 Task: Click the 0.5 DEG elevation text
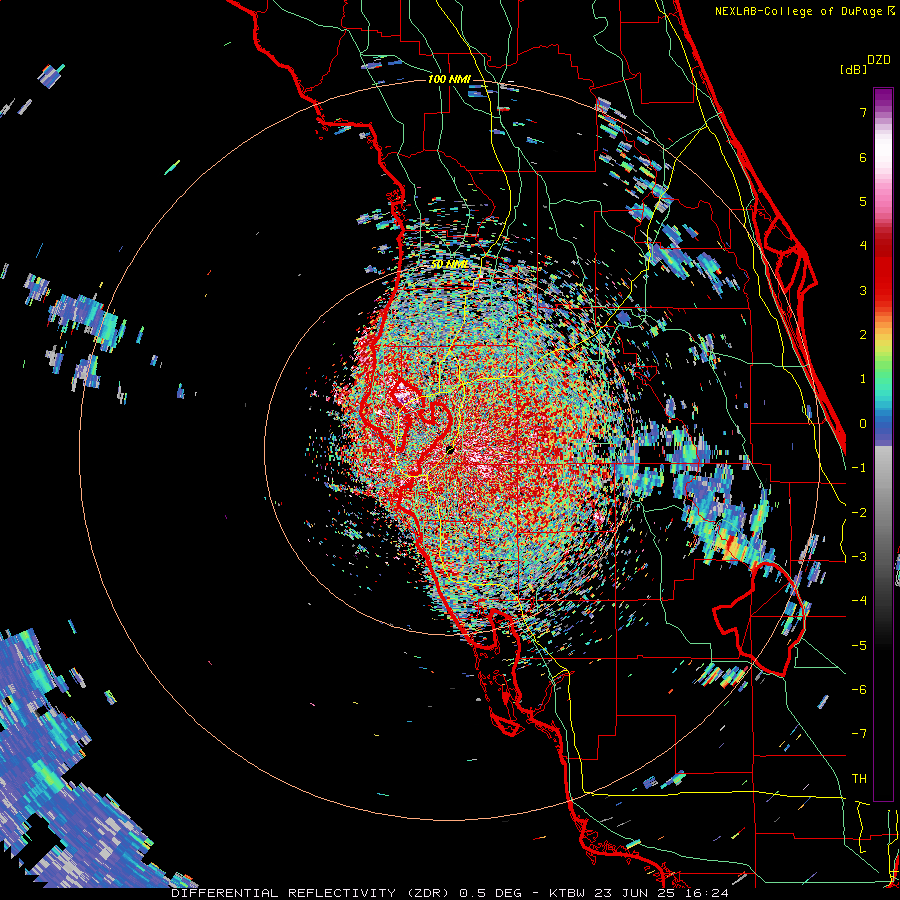(490, 893)
